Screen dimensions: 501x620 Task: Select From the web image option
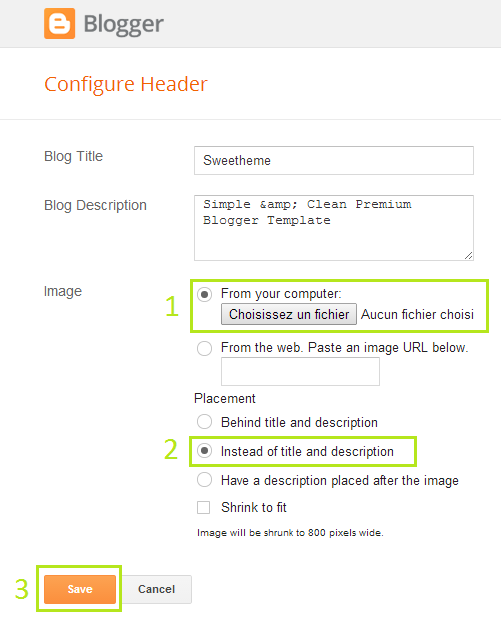tap(204, 348)
